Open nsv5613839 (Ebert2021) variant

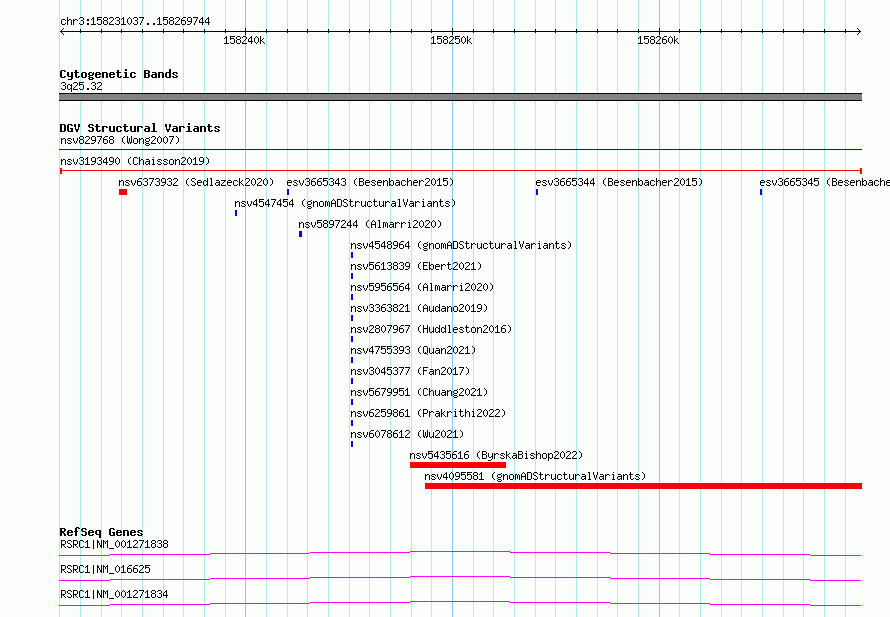[416, 266]
